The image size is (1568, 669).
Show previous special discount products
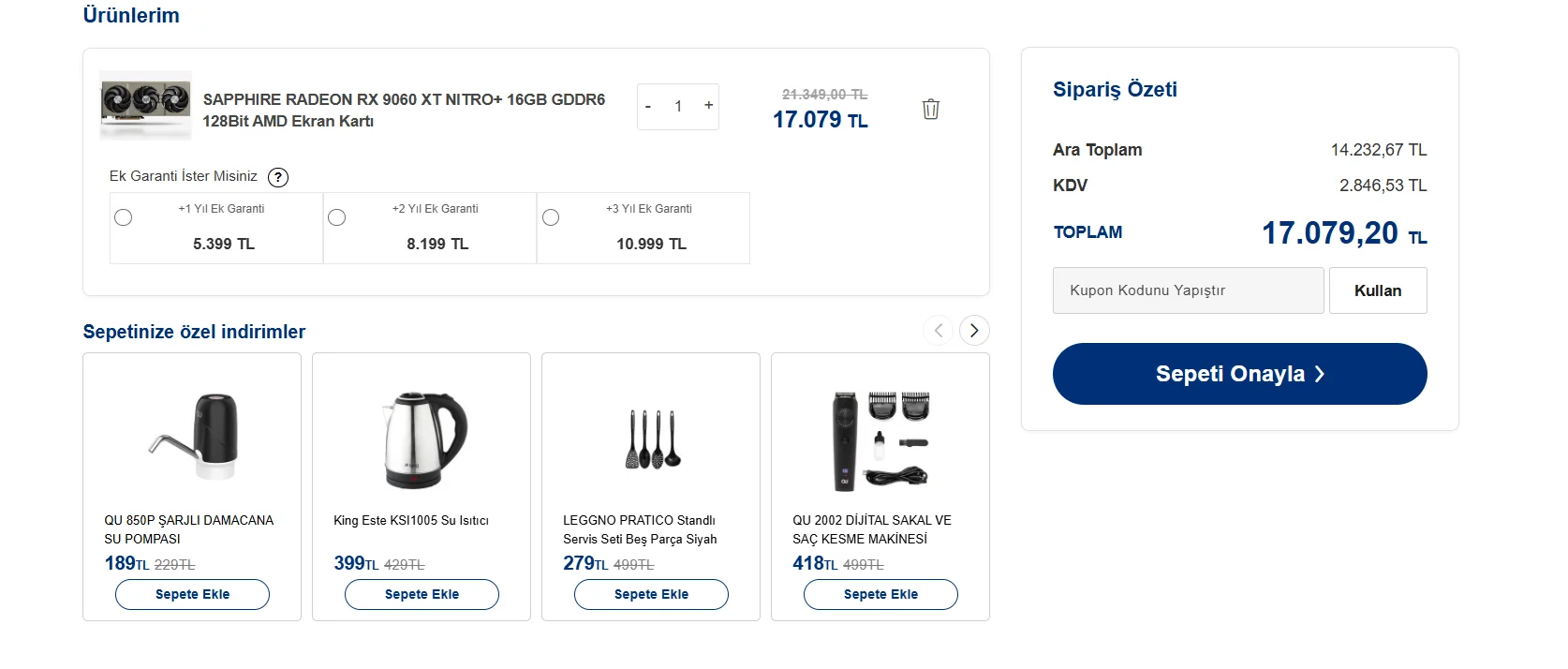(x=939, y=330)
